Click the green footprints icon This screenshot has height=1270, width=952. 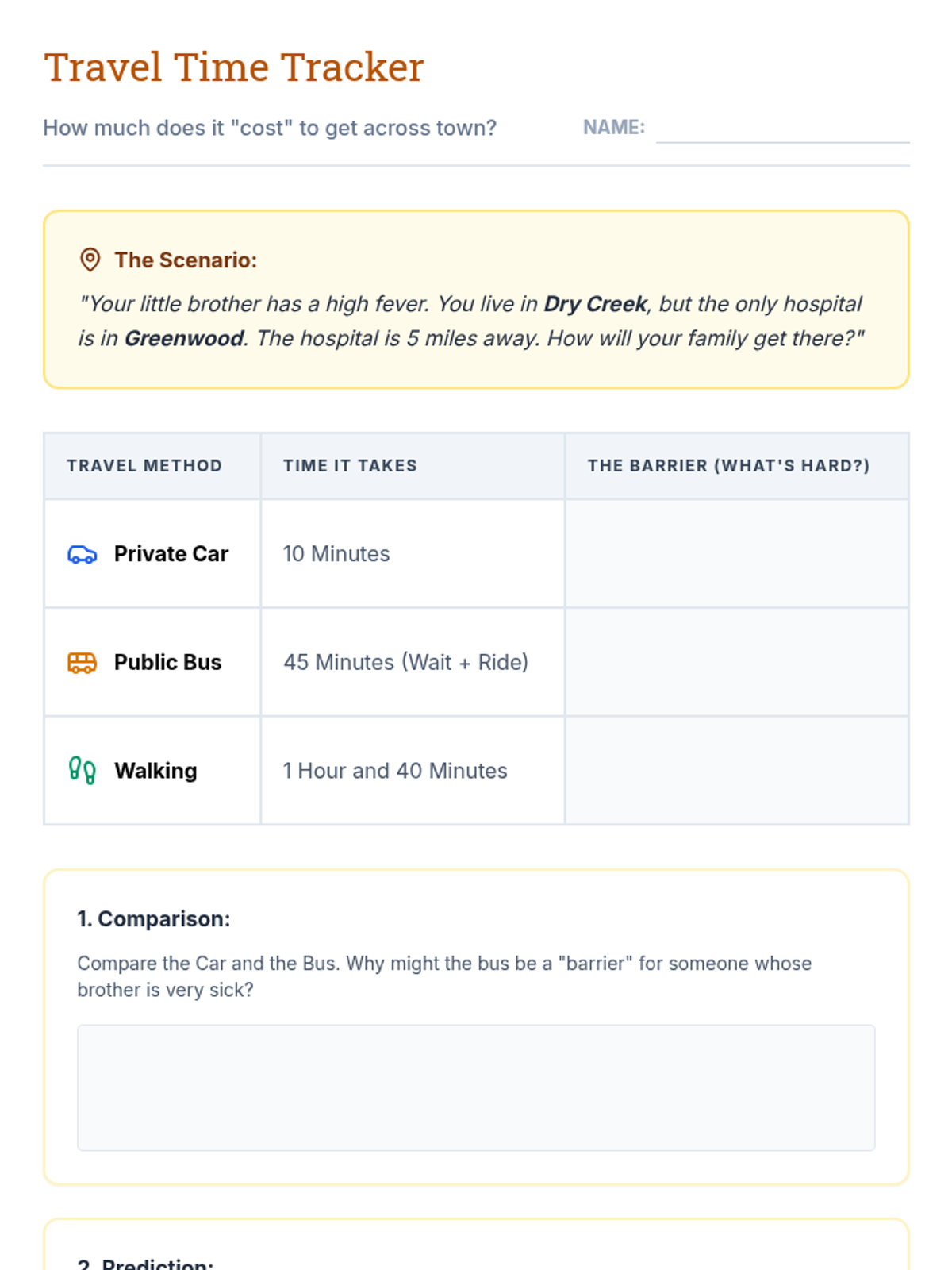point(83,771)
